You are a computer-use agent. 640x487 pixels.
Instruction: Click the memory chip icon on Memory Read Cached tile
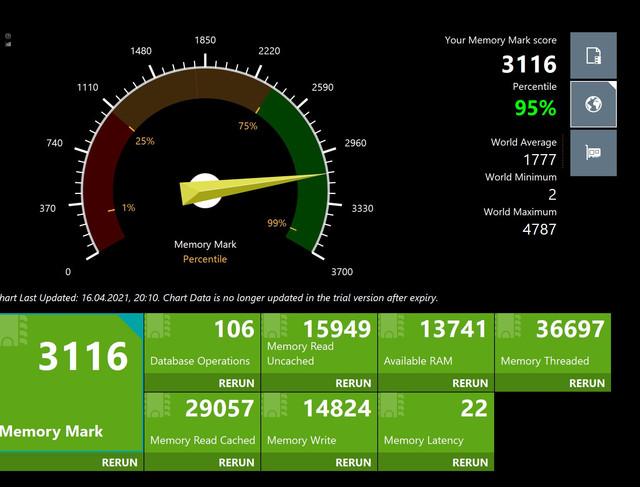159,405
